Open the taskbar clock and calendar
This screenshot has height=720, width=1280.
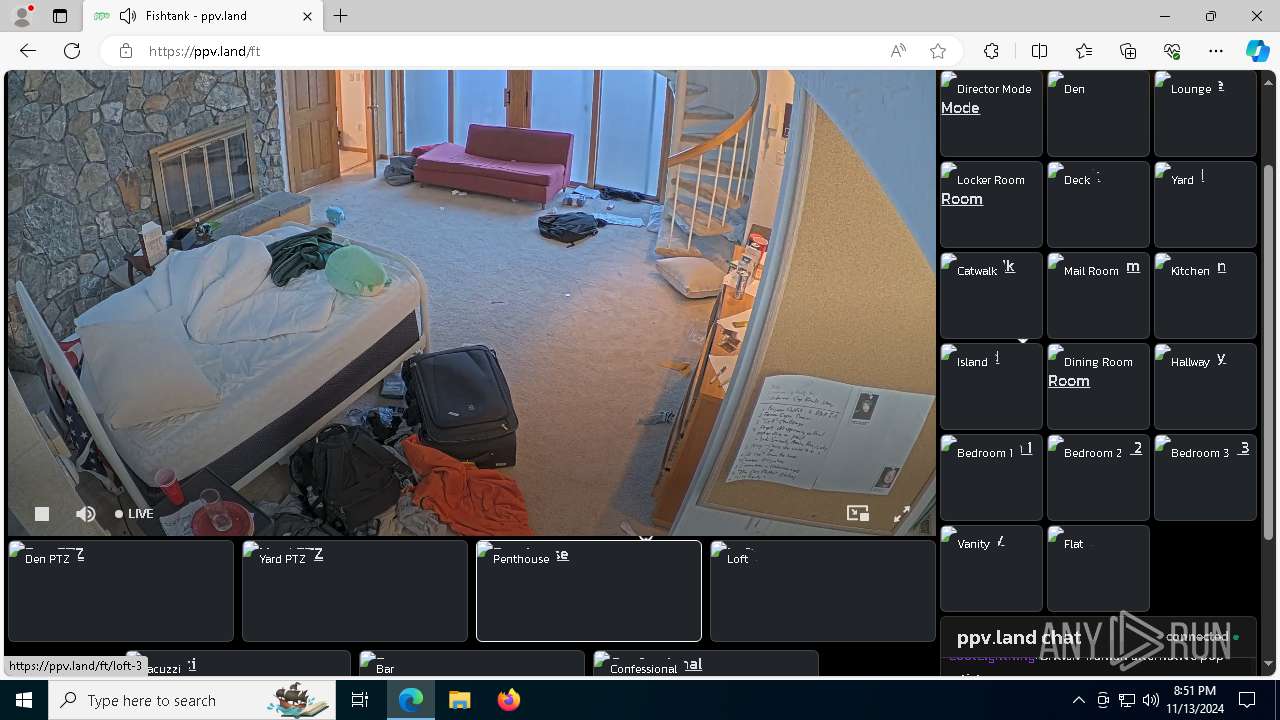pyautogui.click(x=1194, y=700)
